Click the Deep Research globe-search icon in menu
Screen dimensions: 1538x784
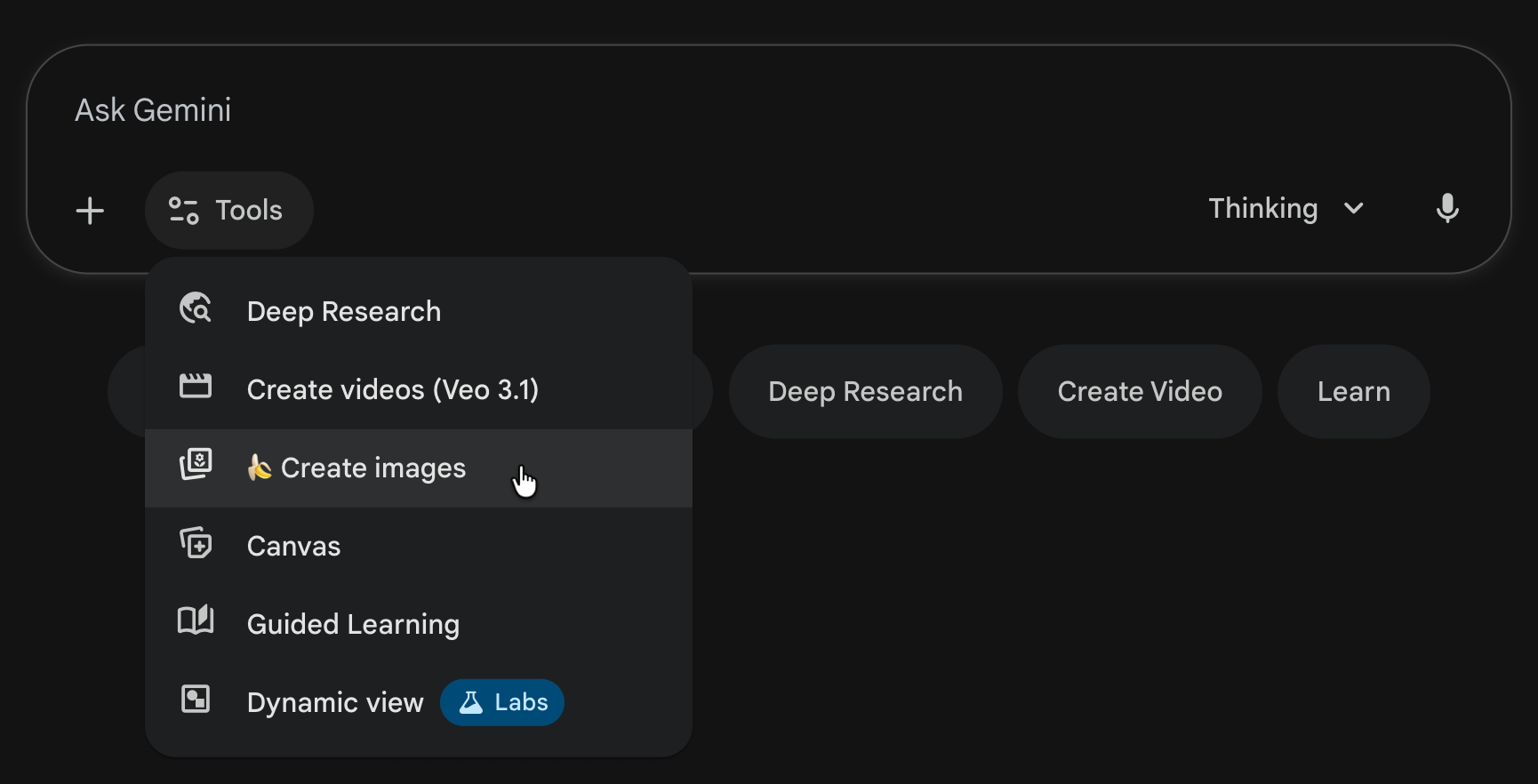tap(196, 308)
